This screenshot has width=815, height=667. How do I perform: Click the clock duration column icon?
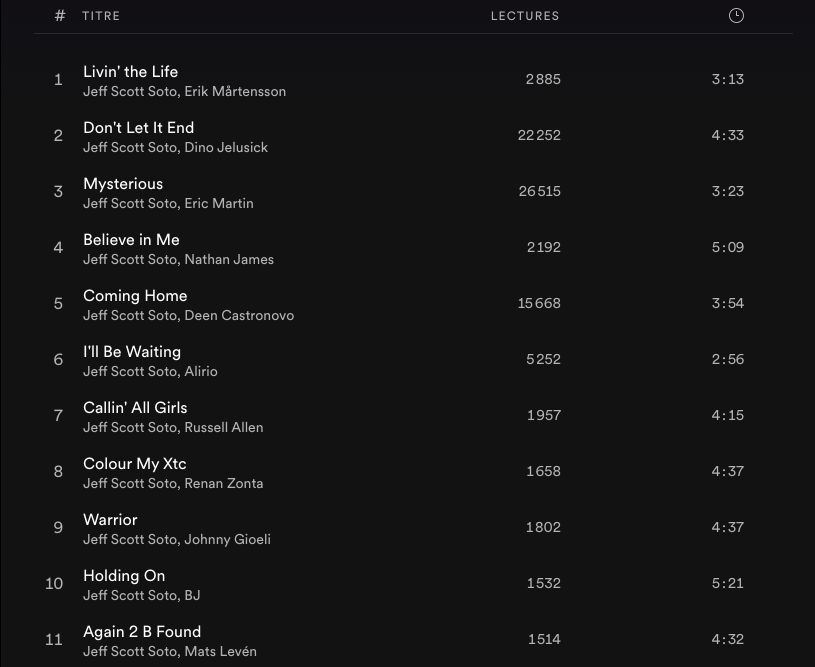pos(736,16)
